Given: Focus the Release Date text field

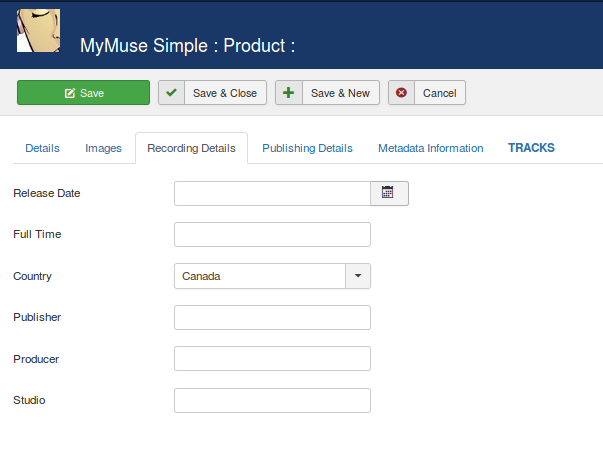Looking at the screenshot, I should (x=272, y=193).
